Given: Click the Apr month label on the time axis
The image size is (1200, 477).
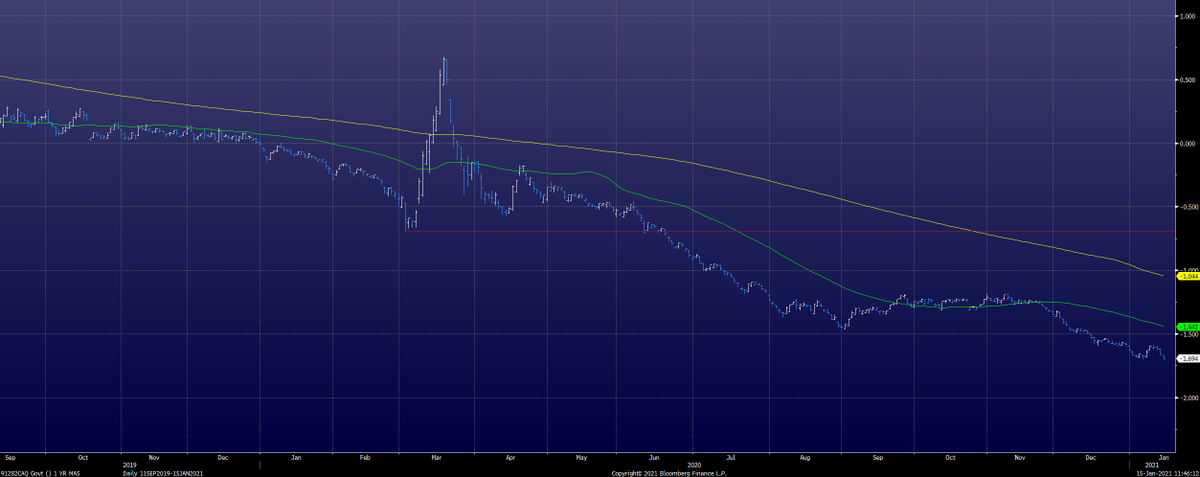Looking at the screenshot, I should (510, 457).
